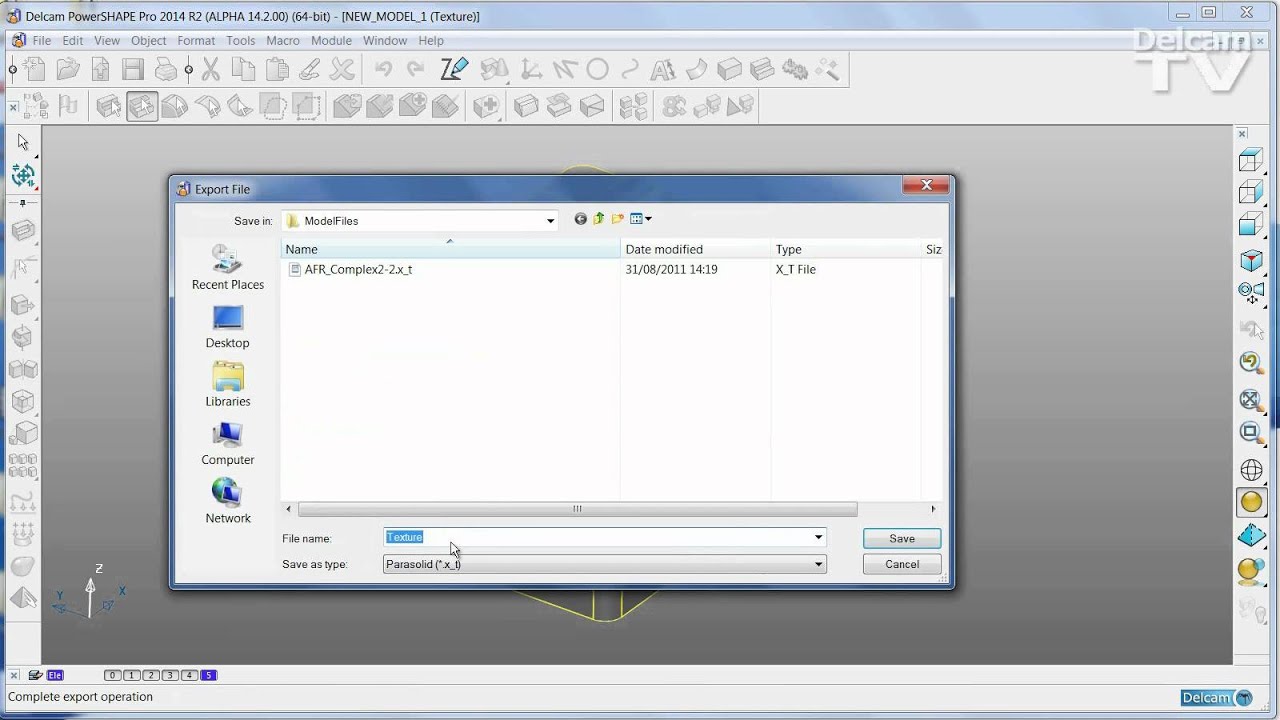Click the zoom box magnifier icon
Image resolution: width=1280 pixels, height=720 pixels.
pyautogui.click(x=1251, y=432)
